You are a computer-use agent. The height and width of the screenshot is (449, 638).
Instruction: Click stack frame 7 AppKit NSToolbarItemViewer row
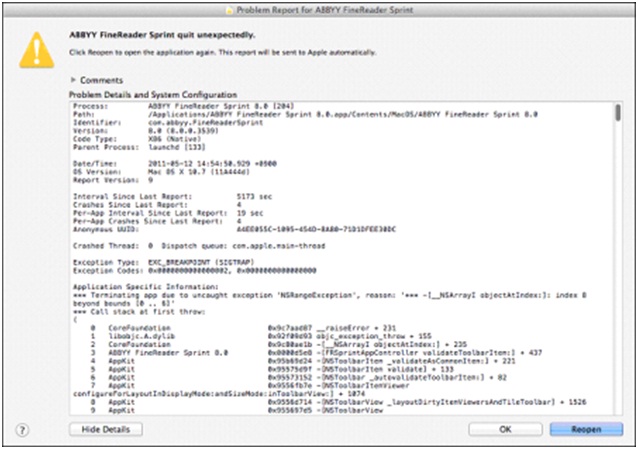tap(249, 385)
